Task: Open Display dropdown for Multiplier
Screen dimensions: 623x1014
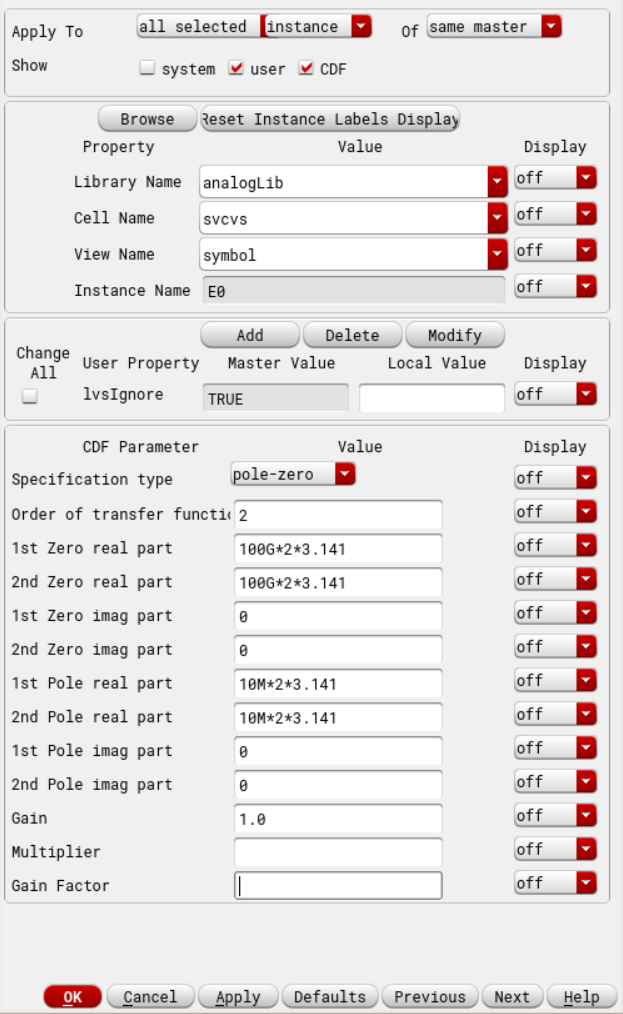Action: [x=555, y=849]
